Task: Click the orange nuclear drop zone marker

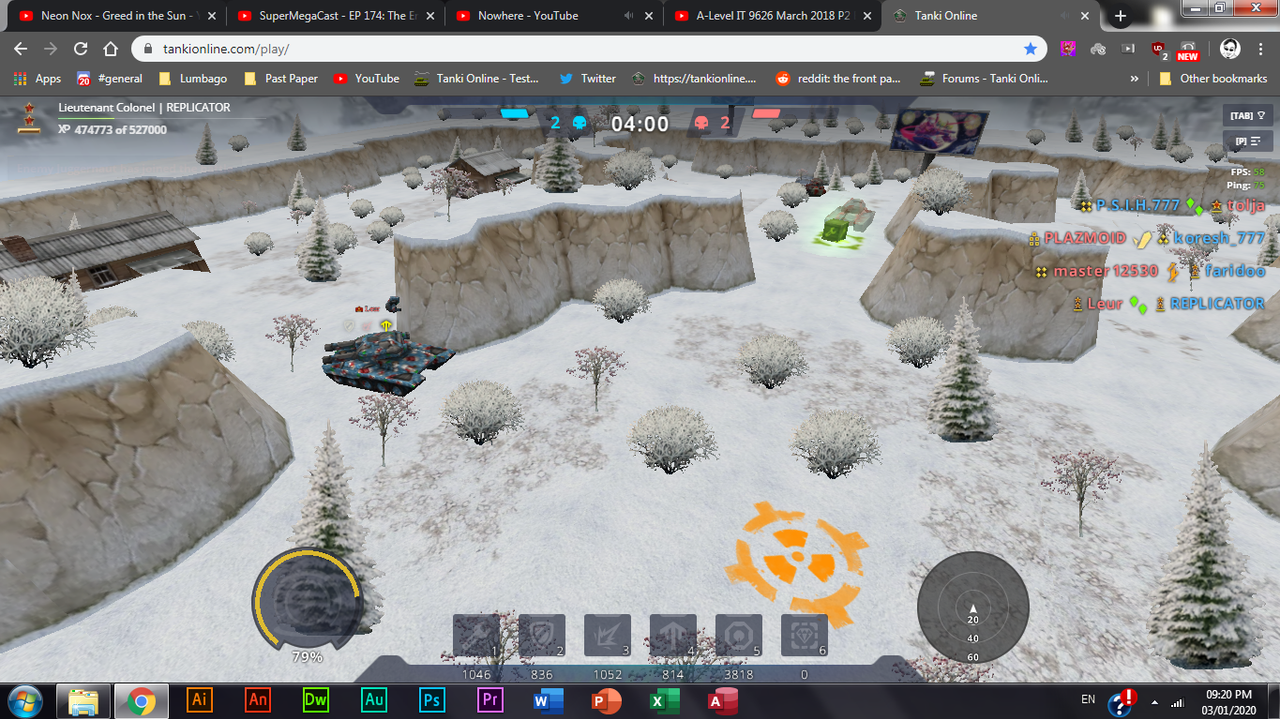Action: 796,563
